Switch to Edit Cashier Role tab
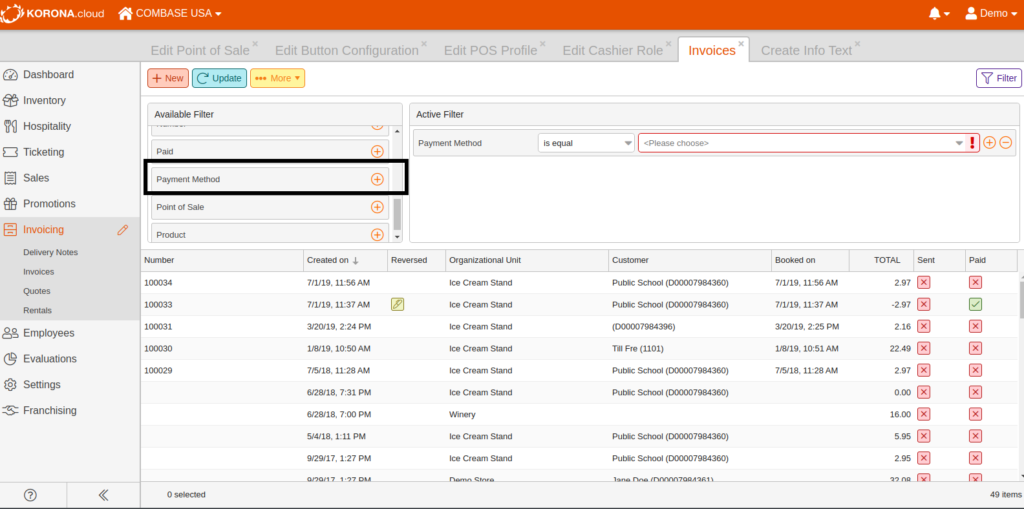The width and height of the screenshot is (1024, 509). [x=613, y=50]
